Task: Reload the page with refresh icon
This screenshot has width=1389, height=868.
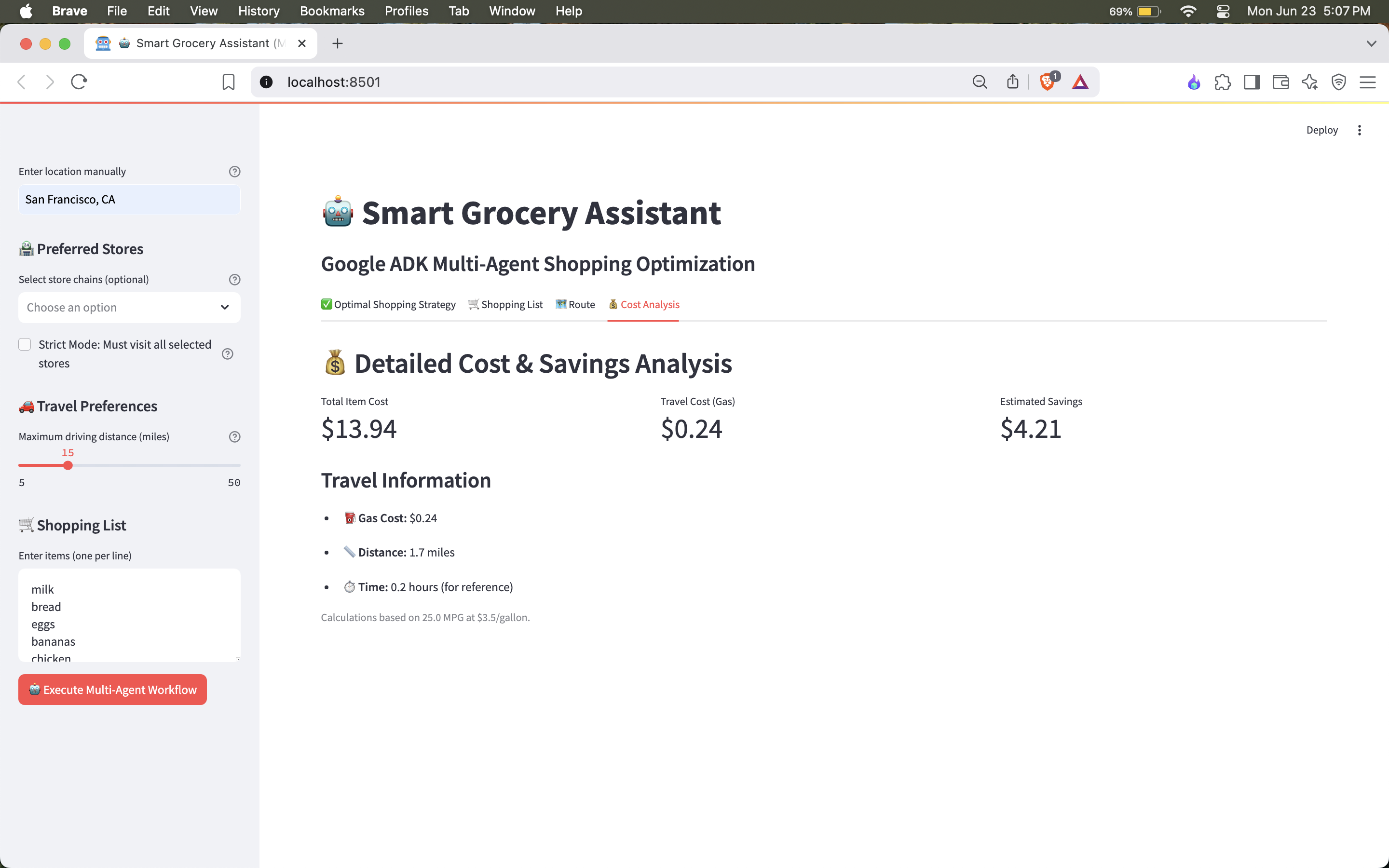Action: tap(79, 82)
